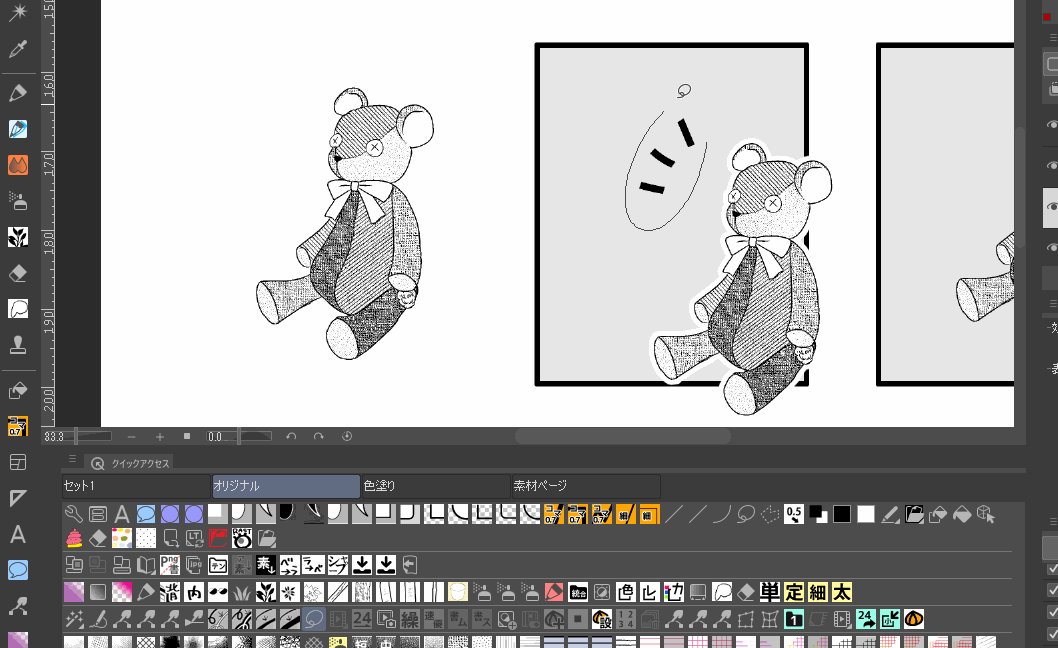The width and height of the screenshot is (1058, 648).
Task: Select the airbrush tool in left toolbar
Action: (x=18, y=200)
